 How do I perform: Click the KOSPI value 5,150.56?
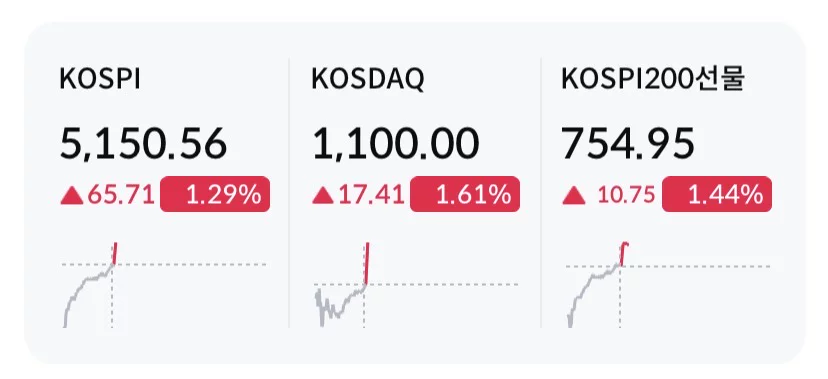143,144
